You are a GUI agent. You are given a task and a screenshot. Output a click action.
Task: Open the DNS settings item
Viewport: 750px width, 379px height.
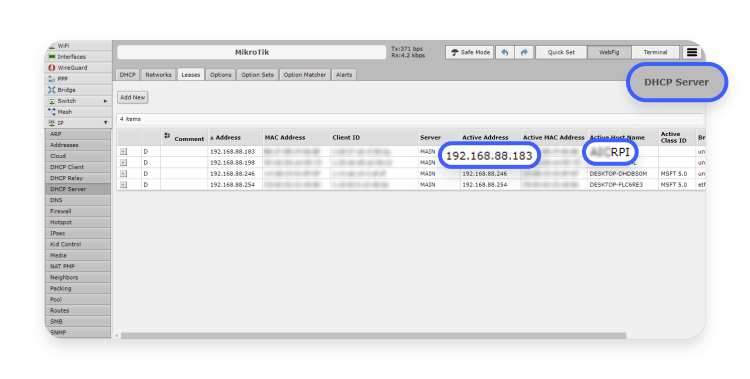point(78,200)
